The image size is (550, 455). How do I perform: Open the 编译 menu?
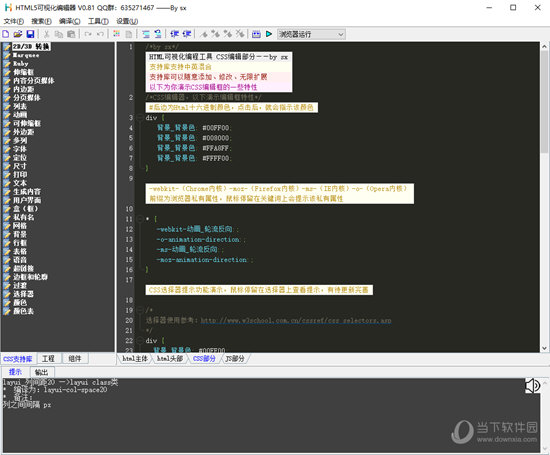(69, 21)
